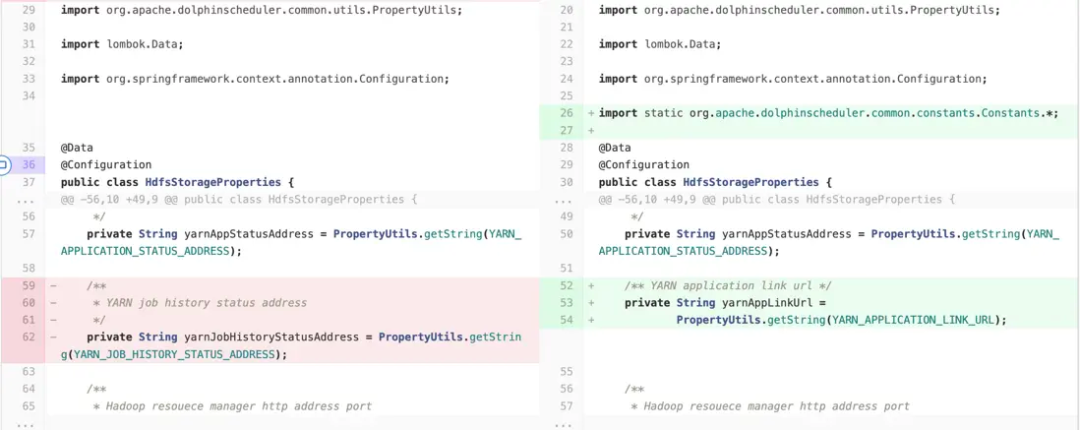
Task: Select highlighted line number 36 in left pane
Action: tap(28, 165)
